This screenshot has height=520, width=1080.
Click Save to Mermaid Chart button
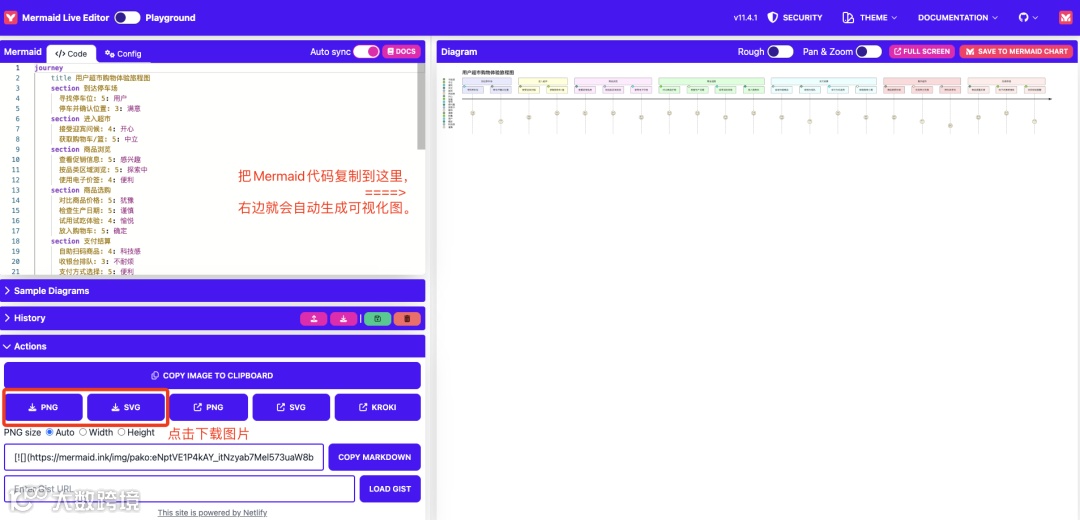click(1016, 52)
